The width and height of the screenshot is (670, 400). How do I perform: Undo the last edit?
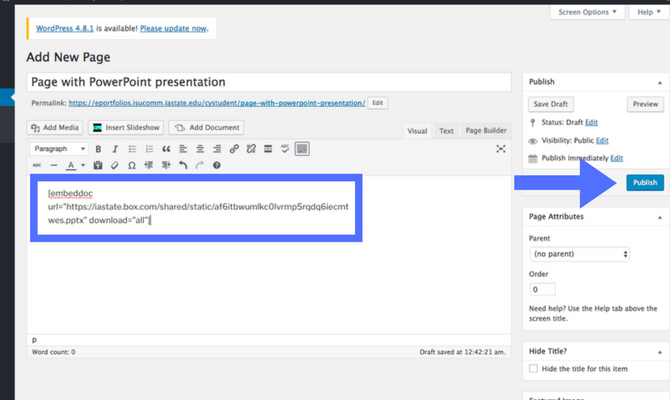pyautogui.click(x=183, y=165)
